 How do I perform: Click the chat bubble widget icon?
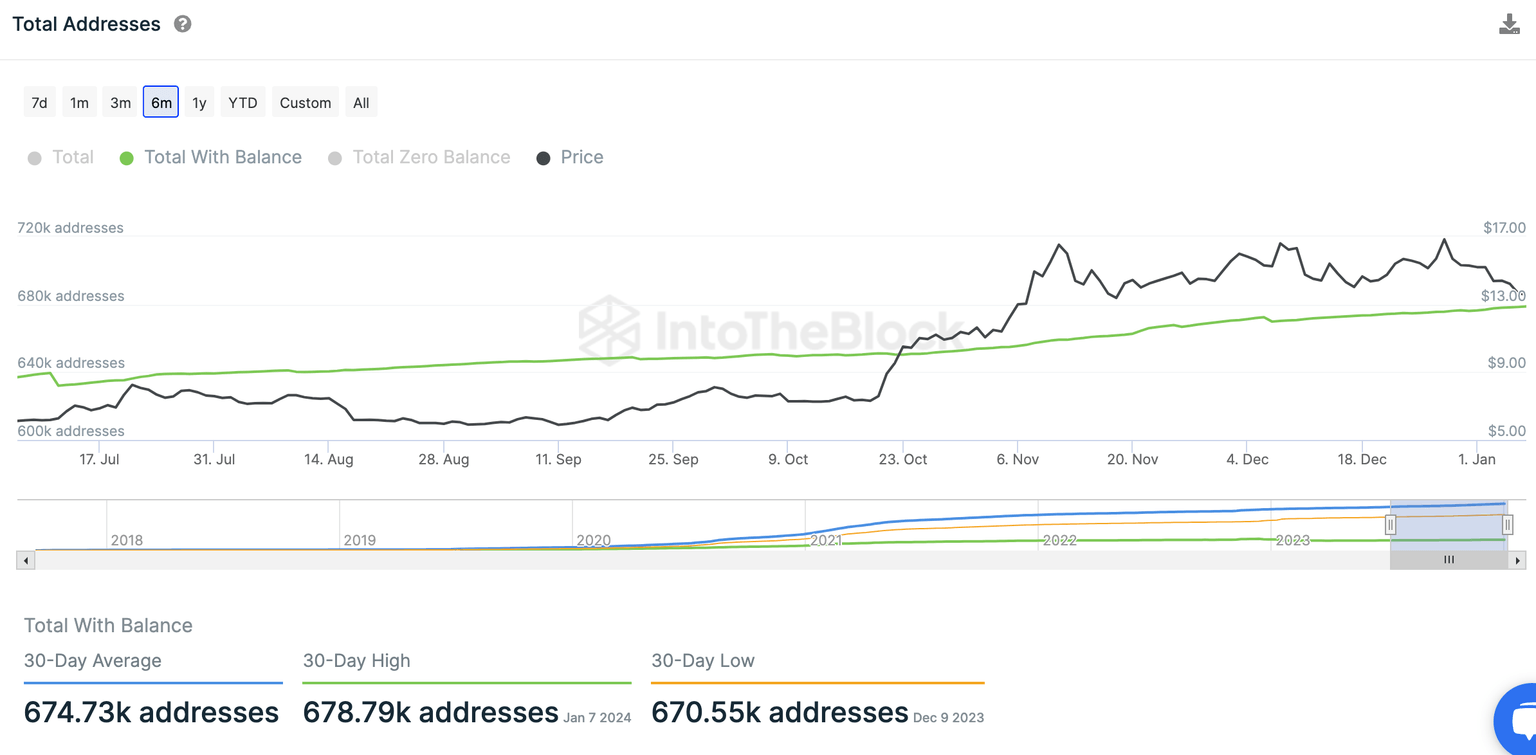(1521, 719)
